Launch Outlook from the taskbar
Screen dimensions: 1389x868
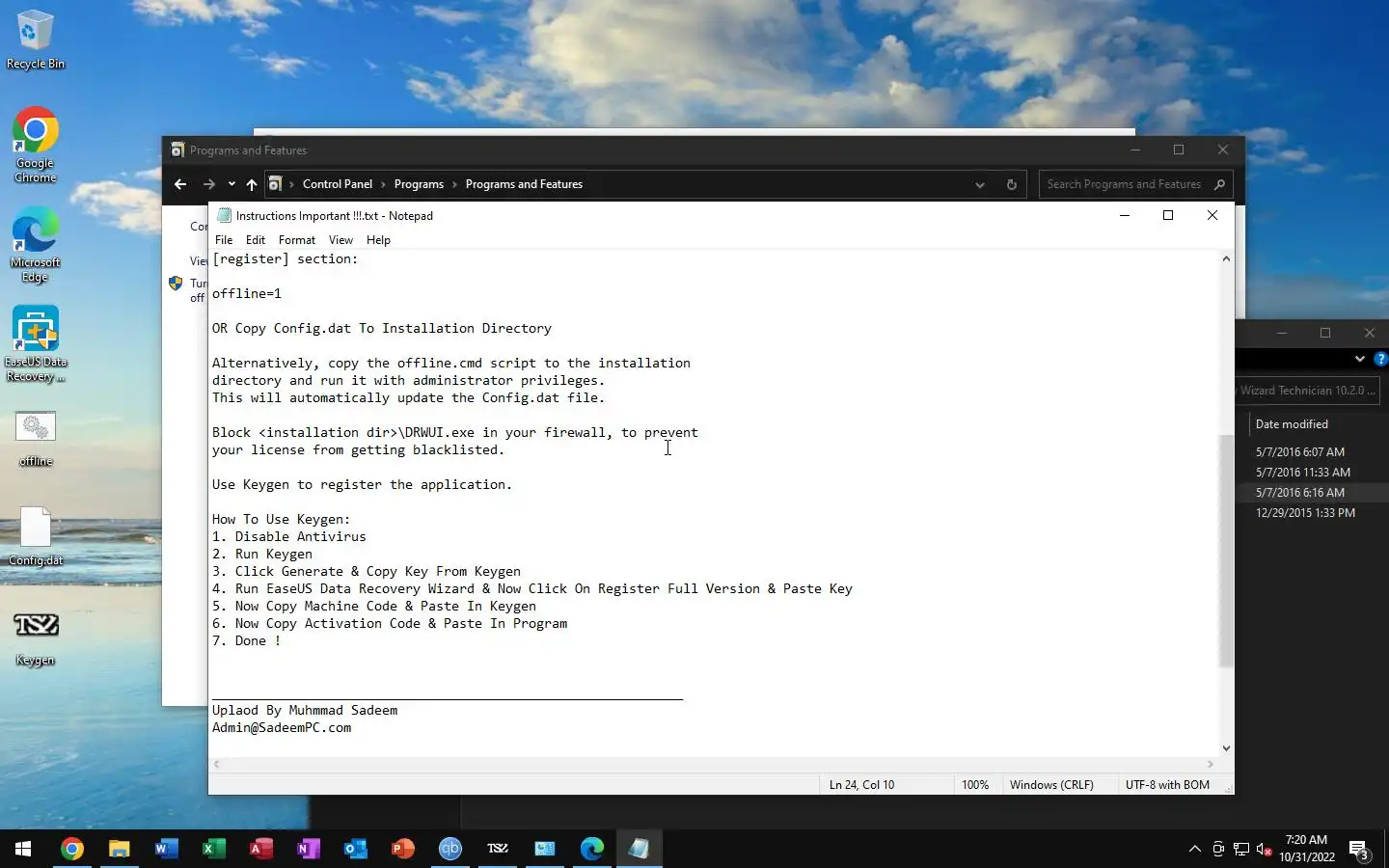pos(355,849)
